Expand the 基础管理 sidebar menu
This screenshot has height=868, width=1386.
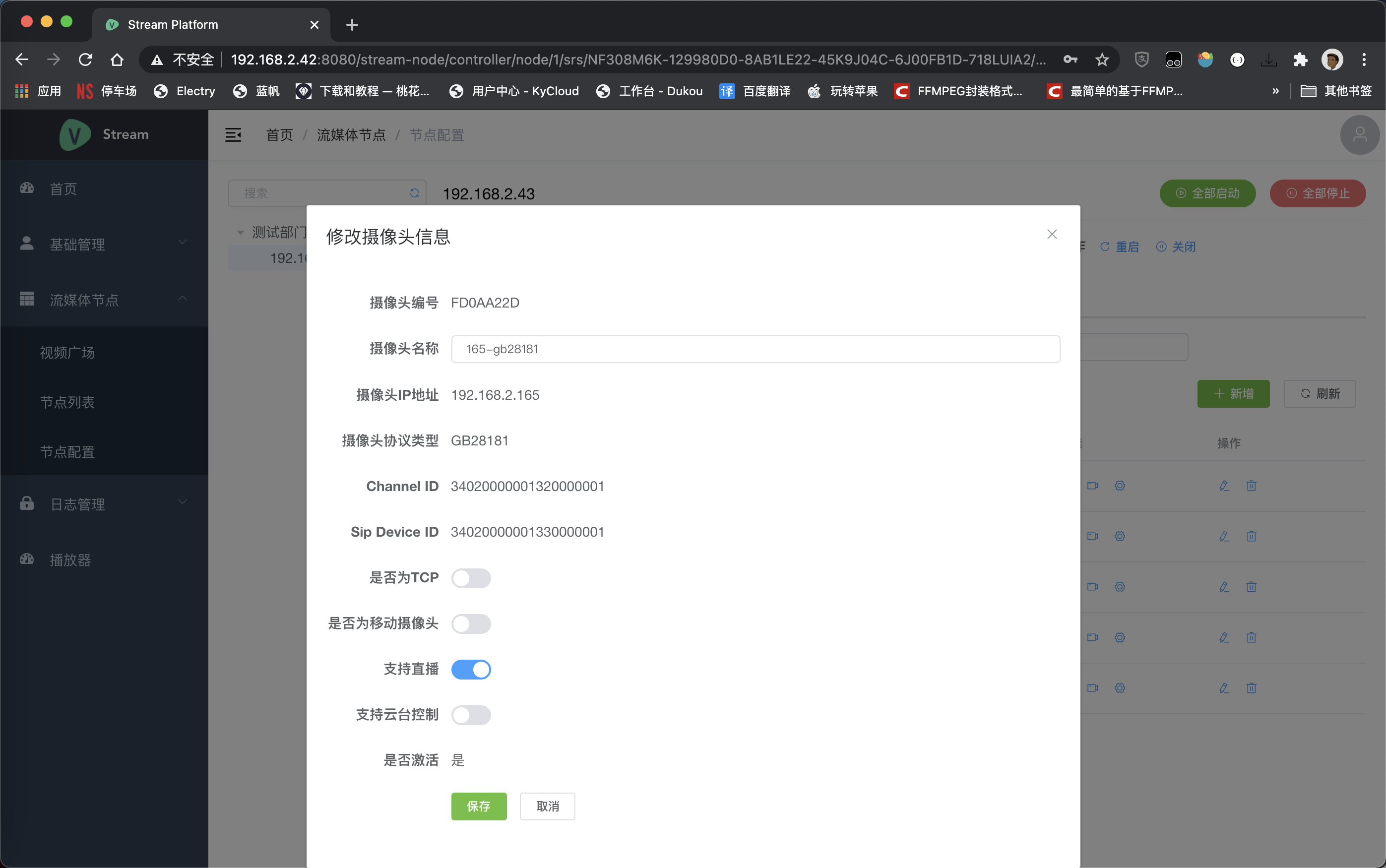coord(103,245)
